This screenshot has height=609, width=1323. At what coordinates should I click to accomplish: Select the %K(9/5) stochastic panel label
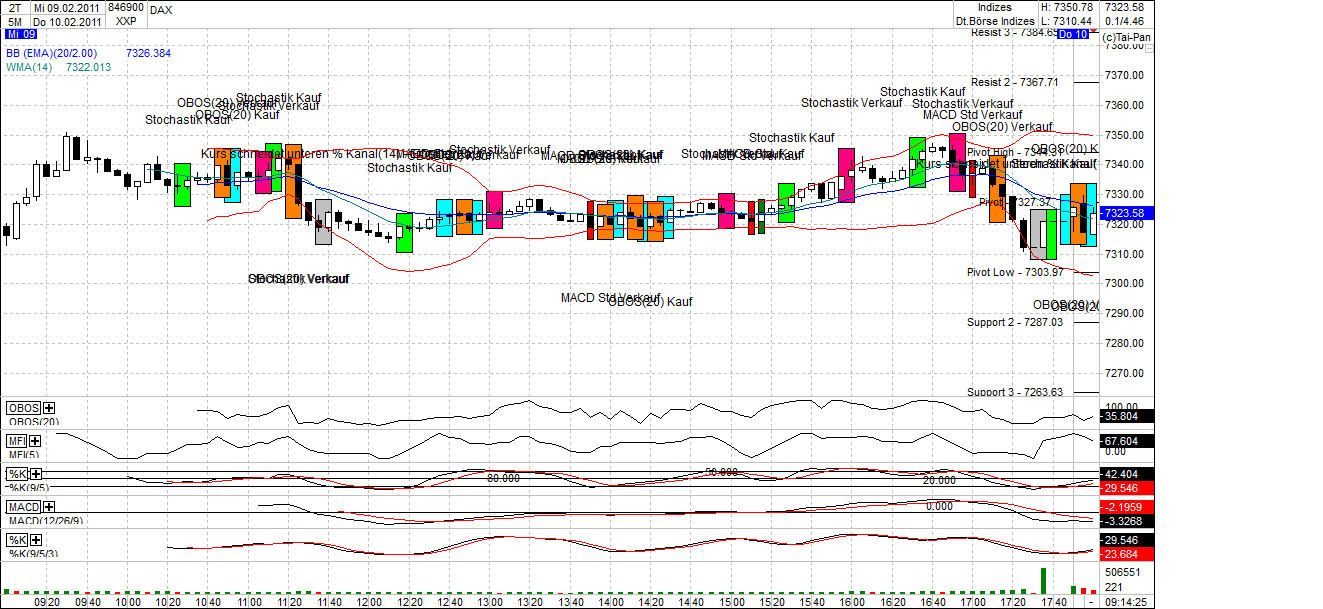(x=18, y=474)
